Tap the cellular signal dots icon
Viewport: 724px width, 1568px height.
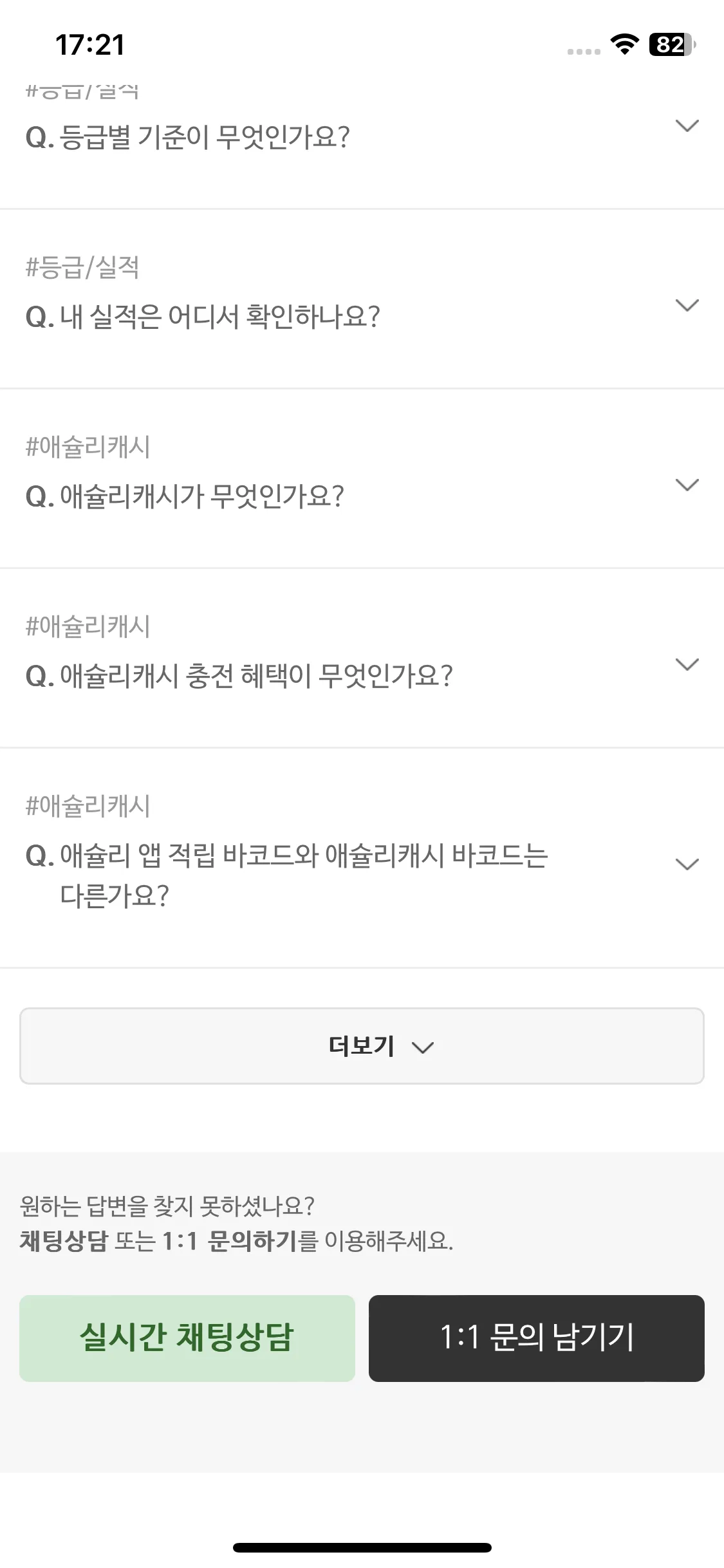pyautogui.click(x=584, y=51)
